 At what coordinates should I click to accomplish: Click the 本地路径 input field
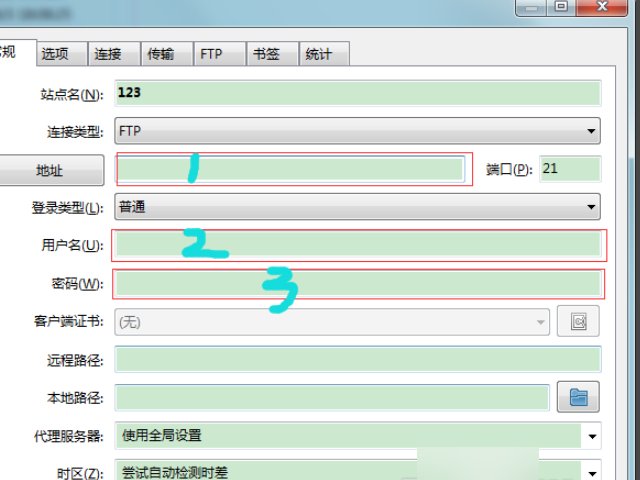pos(332,398)
